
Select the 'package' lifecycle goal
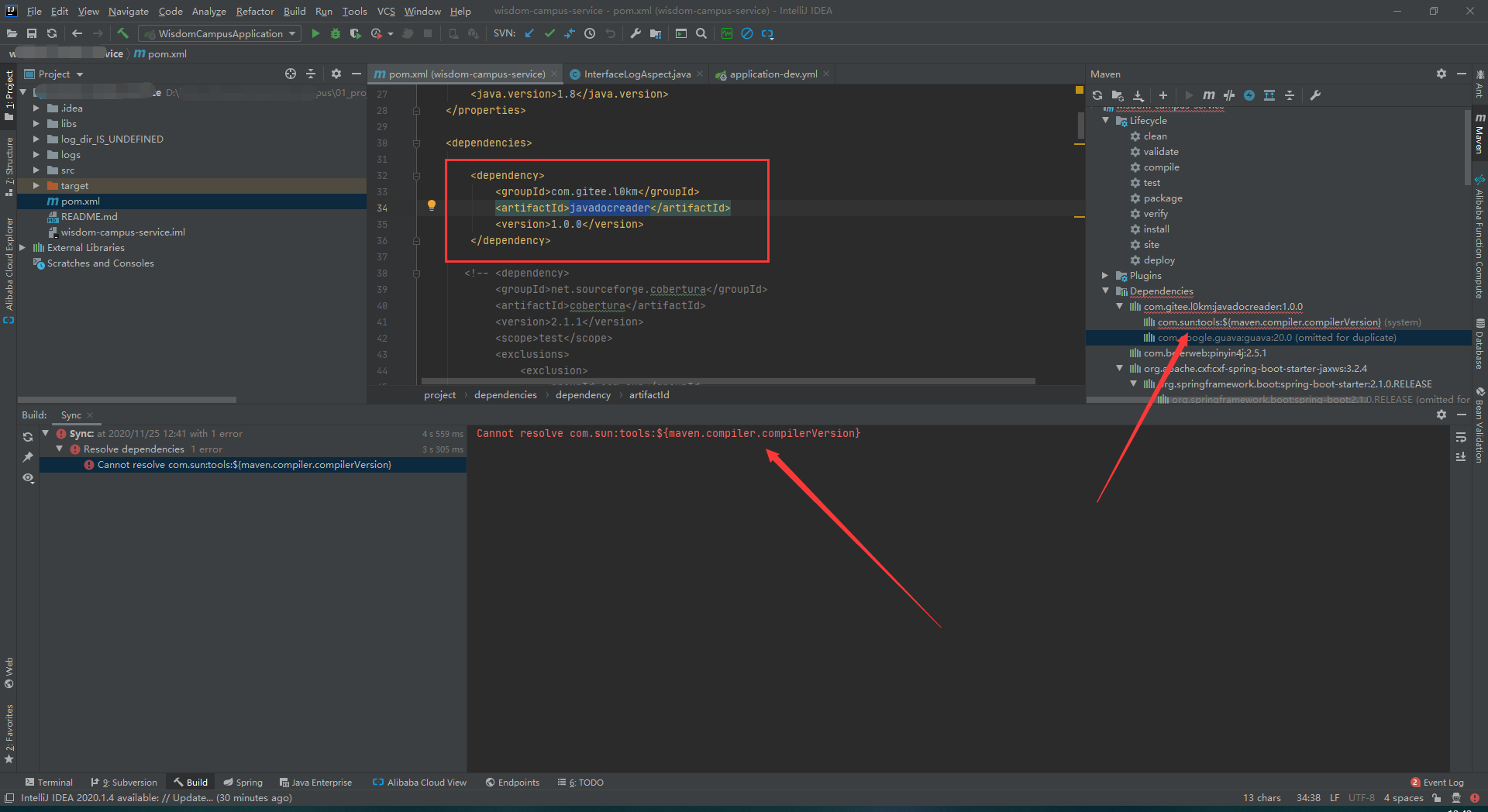pyautogui.click(x=1162, y=198)
